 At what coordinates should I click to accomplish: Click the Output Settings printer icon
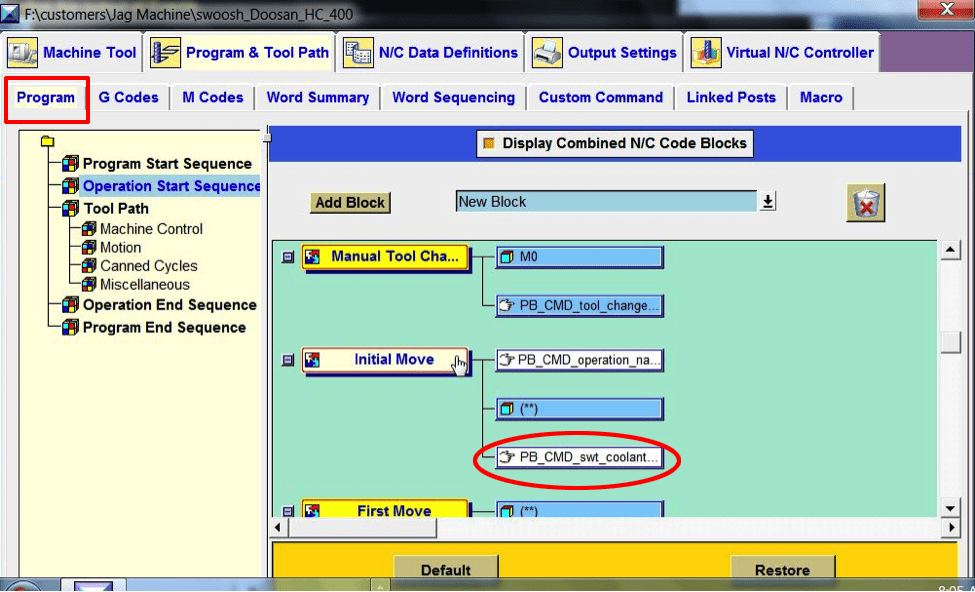pyautogui.click(x=547, y=53)
